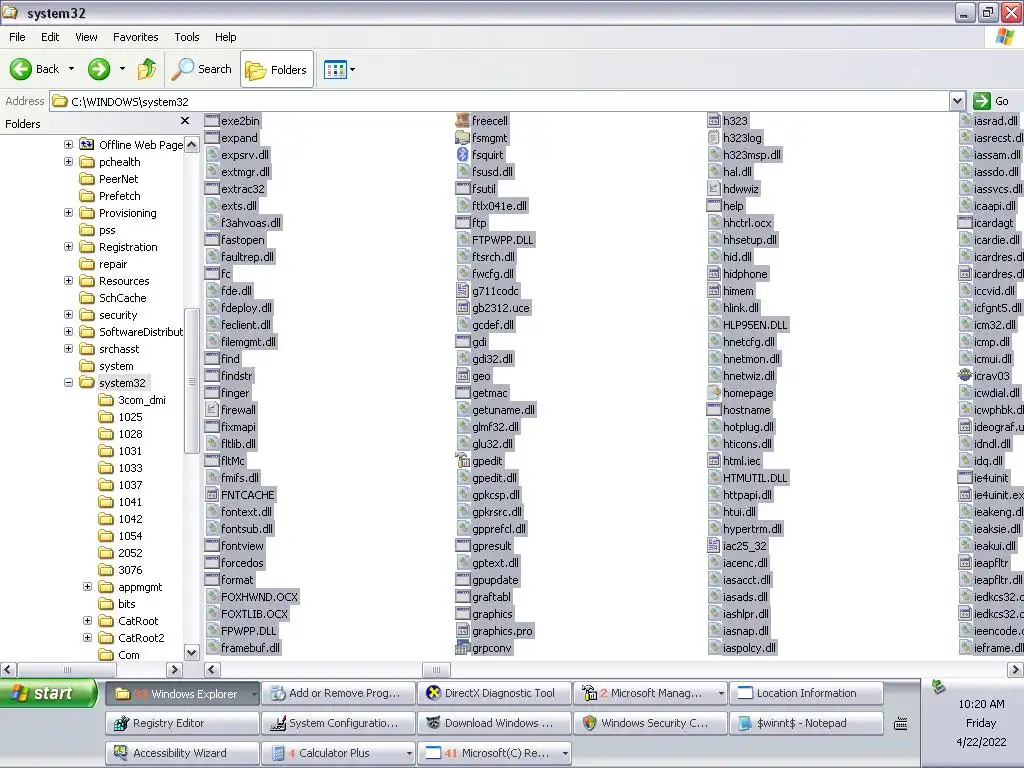Open the Tools menu

(x=187, y=37)
